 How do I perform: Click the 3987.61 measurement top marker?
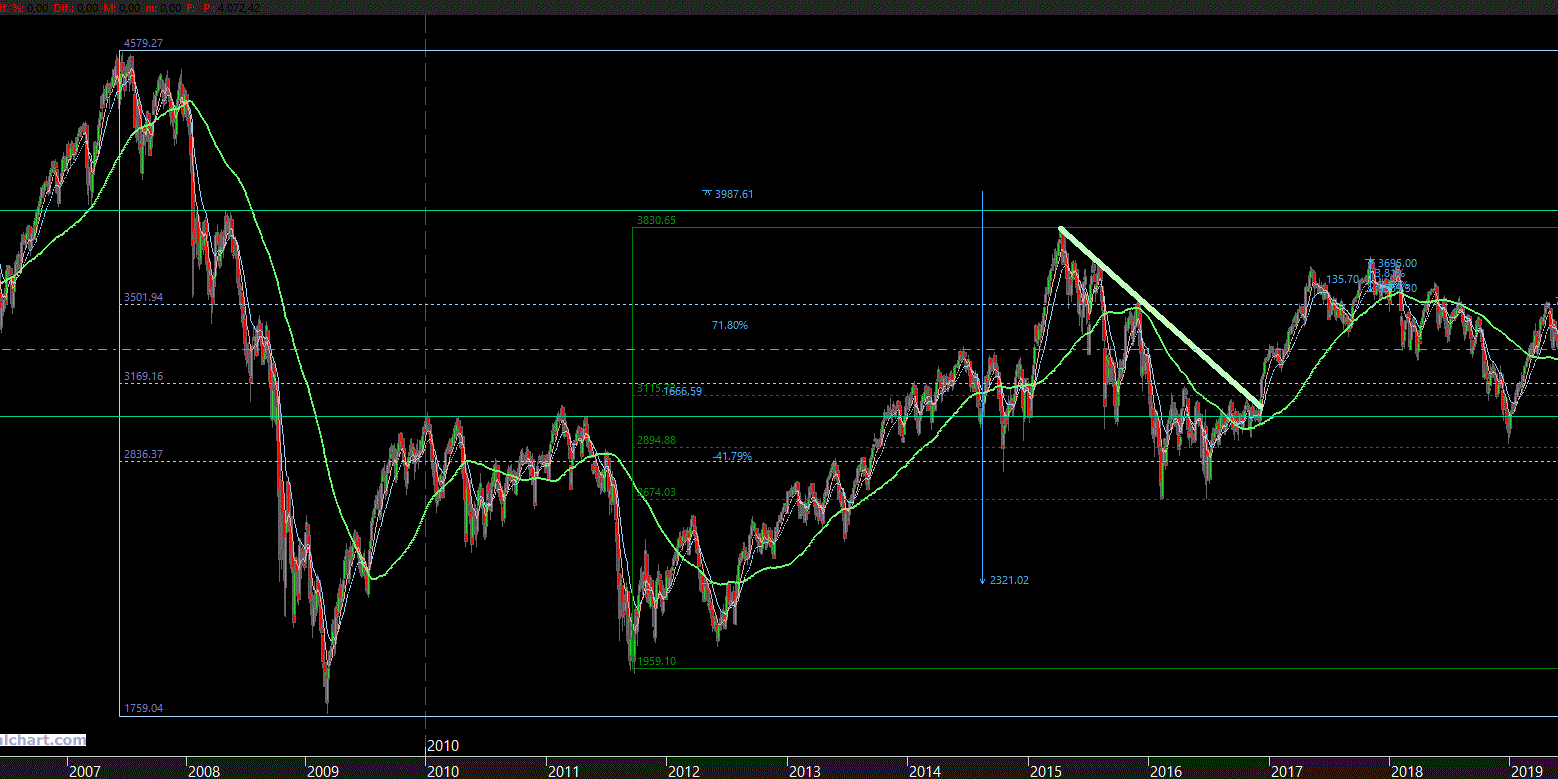pyautogui.click(x=733, y=194)
